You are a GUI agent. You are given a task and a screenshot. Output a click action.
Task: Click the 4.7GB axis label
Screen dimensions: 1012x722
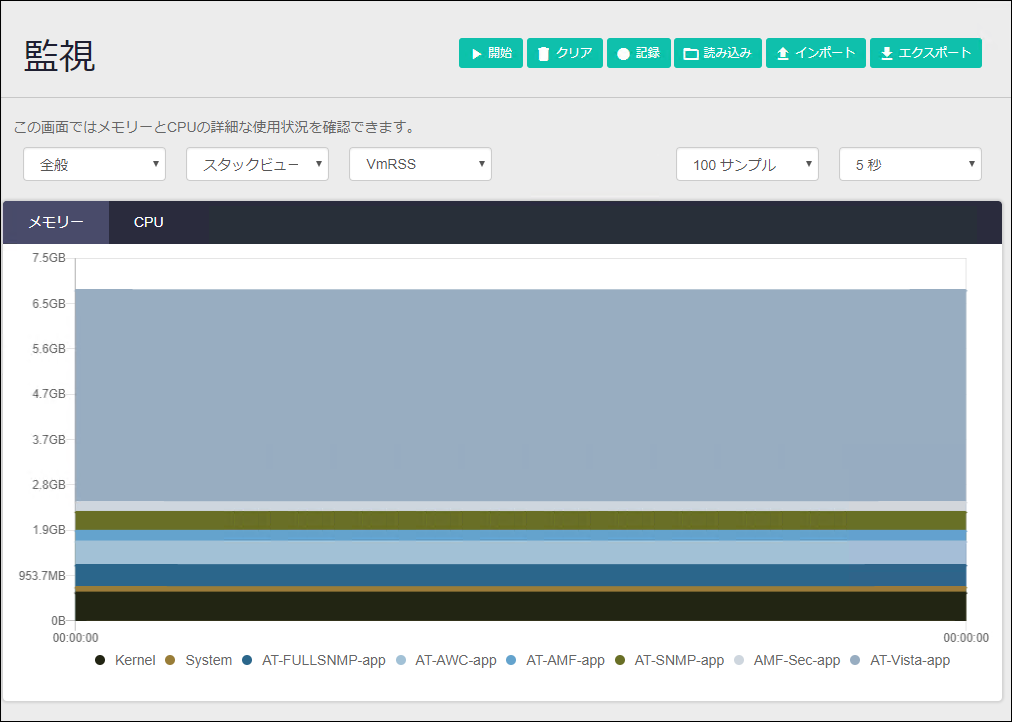[x=49, y=394]
